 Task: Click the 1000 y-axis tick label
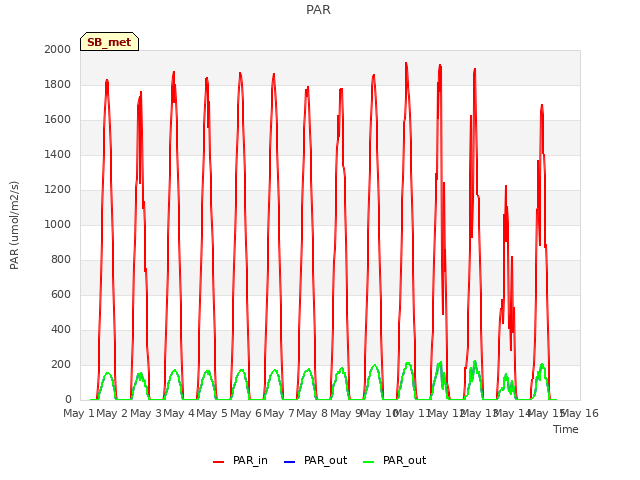(x=58, y=224)
